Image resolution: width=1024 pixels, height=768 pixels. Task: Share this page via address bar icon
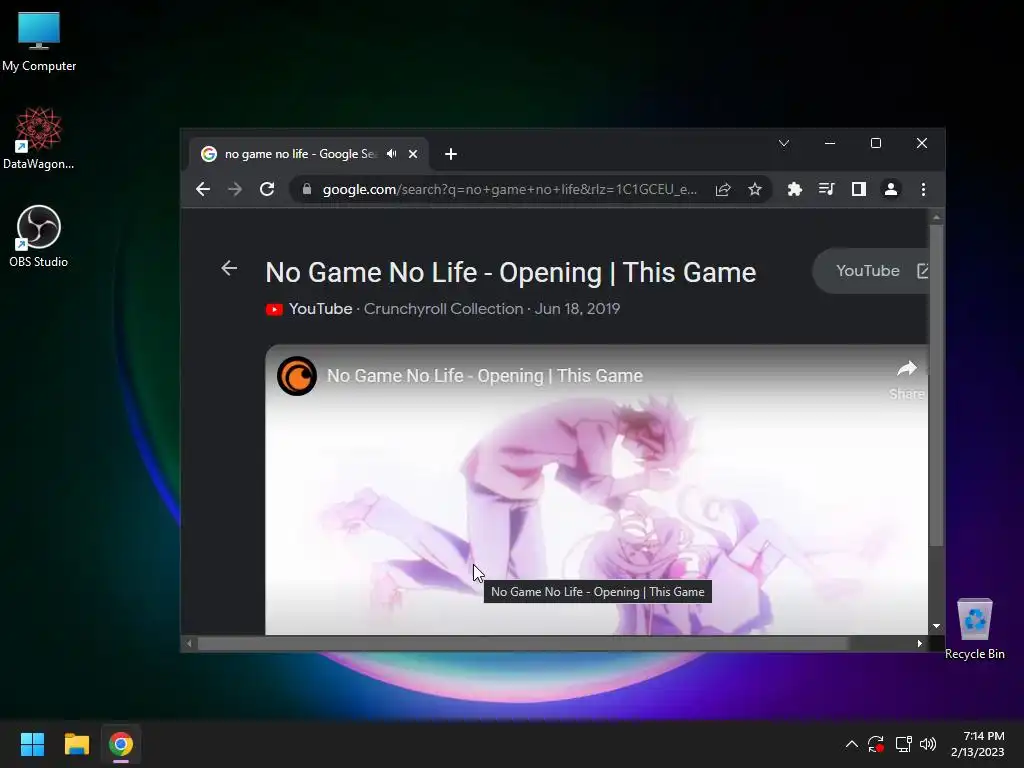click(x=723, y=189)
